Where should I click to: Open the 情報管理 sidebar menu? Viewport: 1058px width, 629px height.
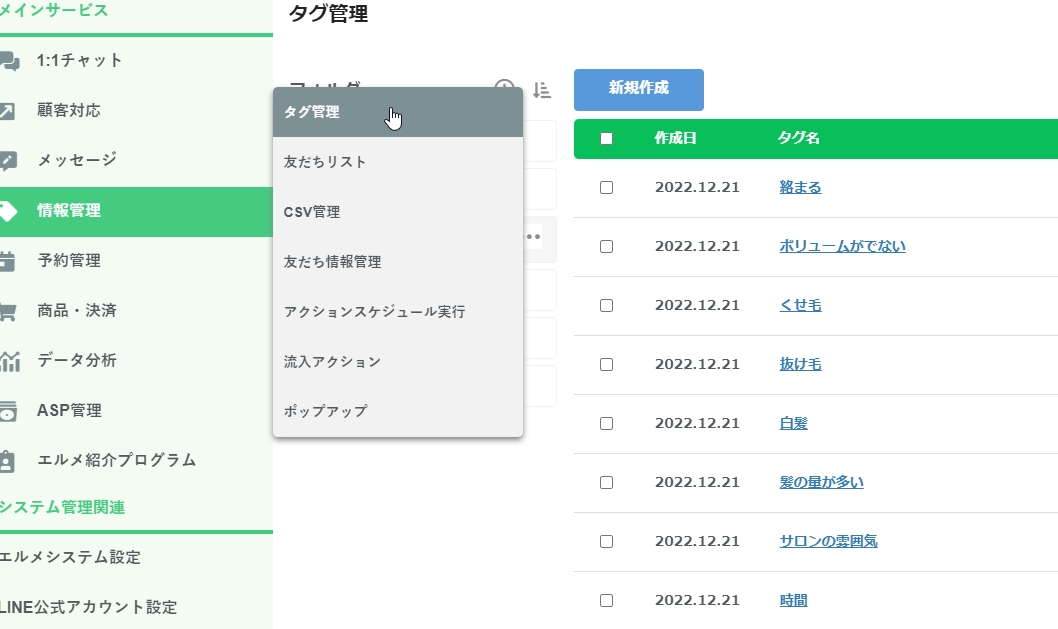pos(69,211)
